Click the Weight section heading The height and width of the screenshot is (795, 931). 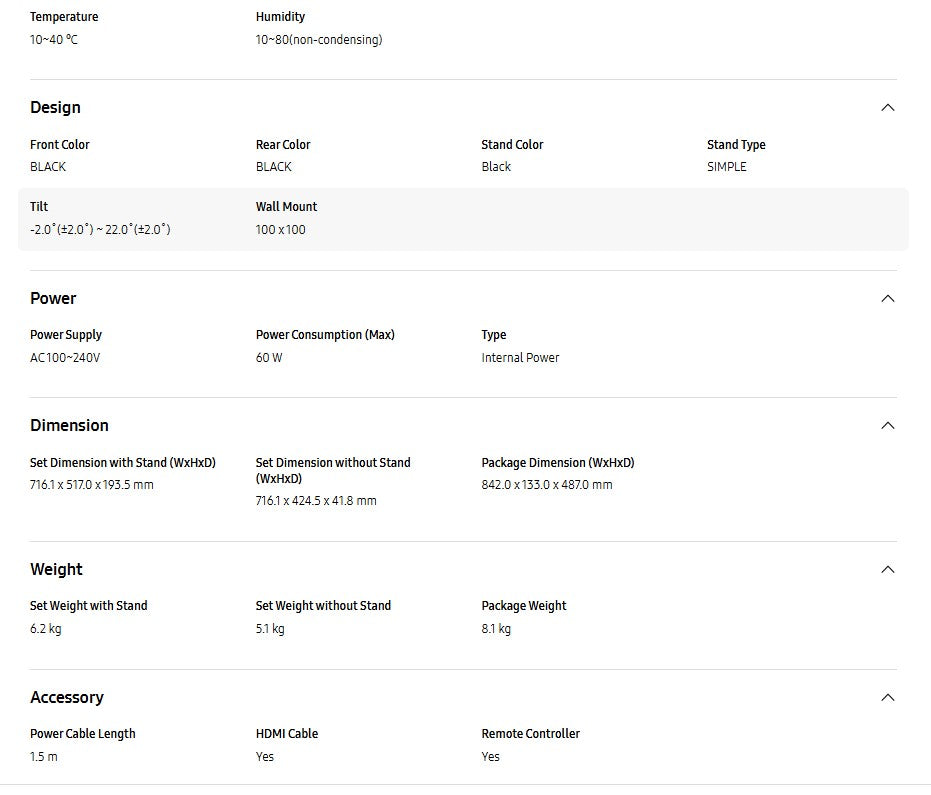click(56, 570)
